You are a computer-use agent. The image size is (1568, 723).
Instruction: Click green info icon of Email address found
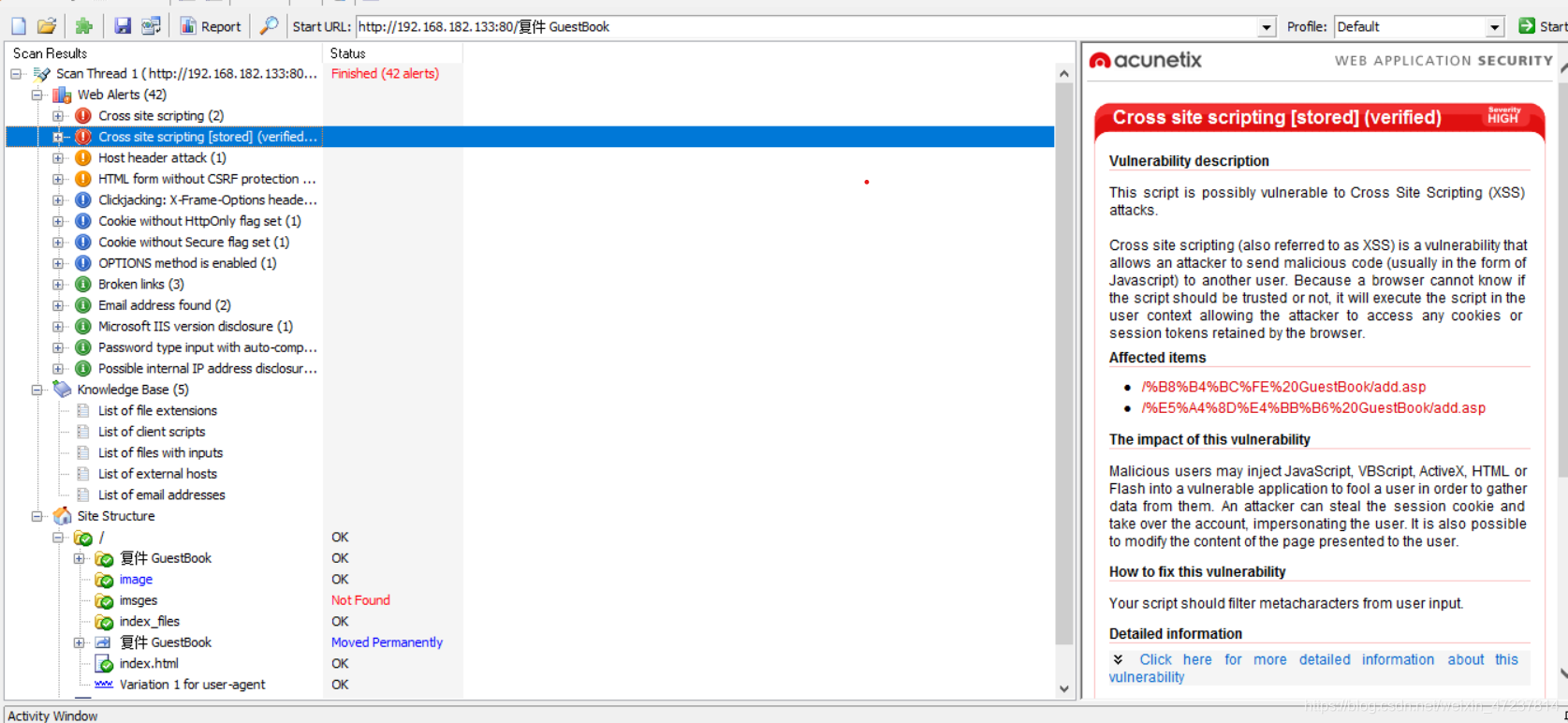coord(83,305)
